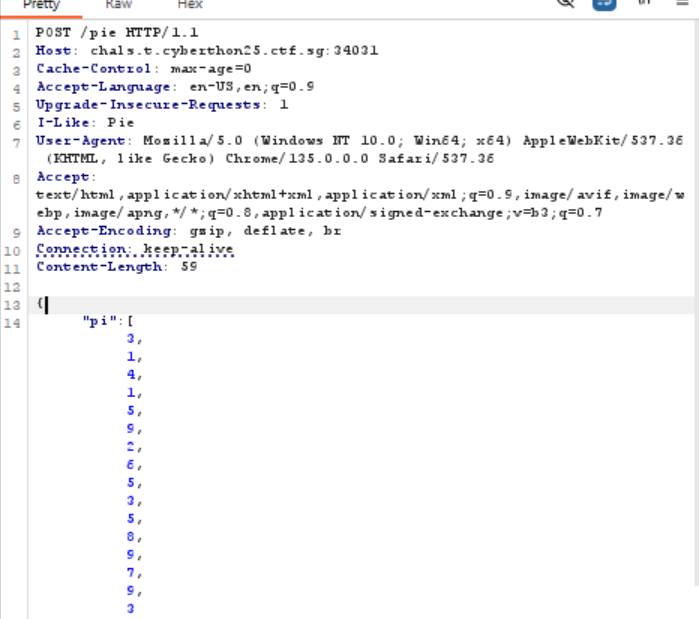Click gutter line number 12
Viewport: 699px width, 619px height.
(x=12, y=287)
